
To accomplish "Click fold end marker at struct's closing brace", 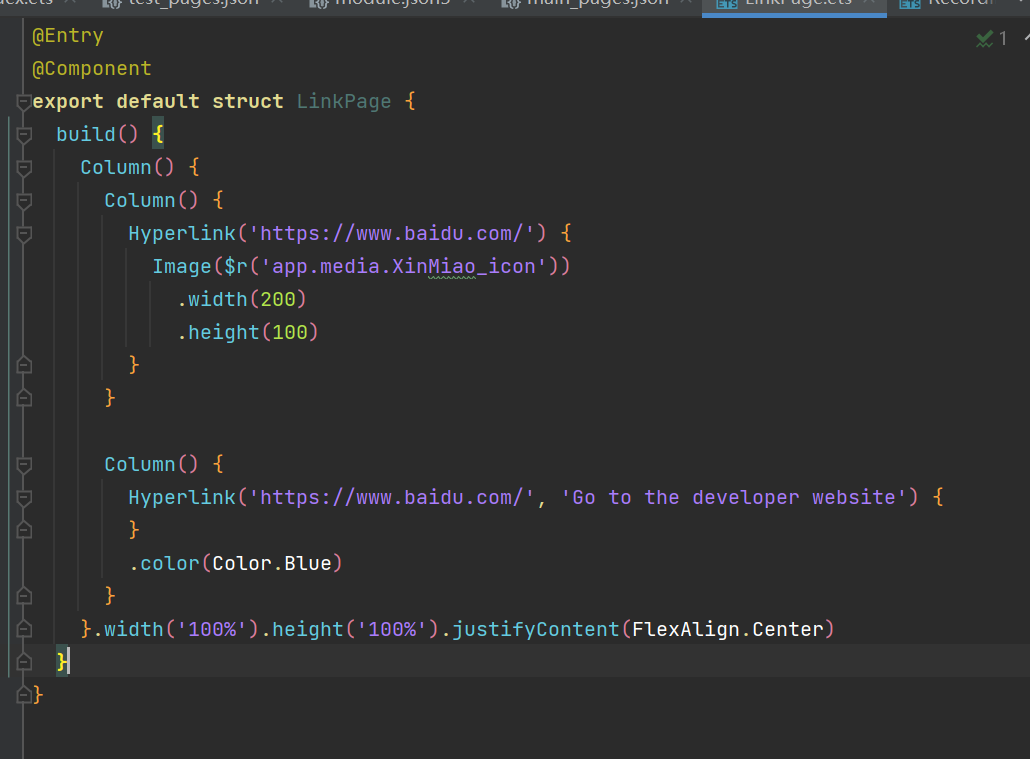I will [x=24, y=695].
